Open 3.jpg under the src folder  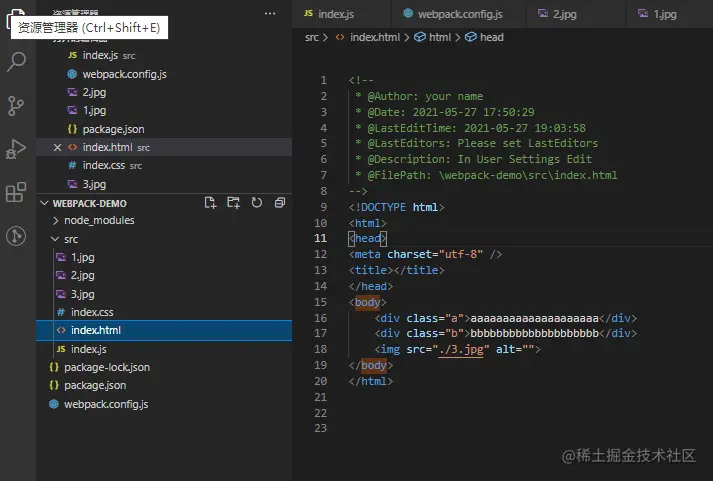point(164,294)
